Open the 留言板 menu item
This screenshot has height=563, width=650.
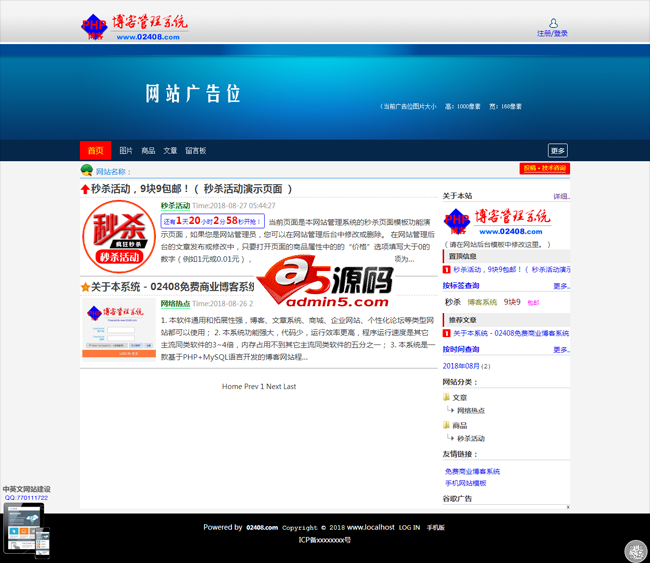(x=196, y=150)
